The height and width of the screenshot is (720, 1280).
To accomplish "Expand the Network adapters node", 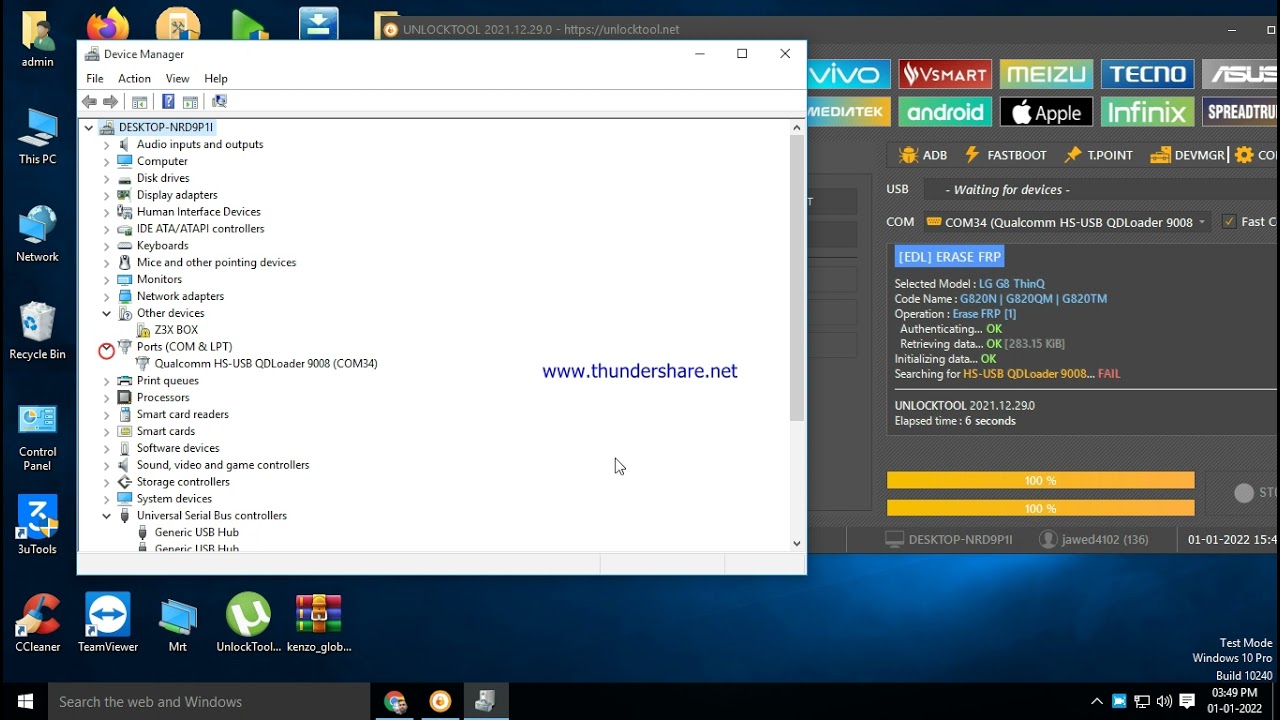I will pyautogui.click(x=107, y=296).
